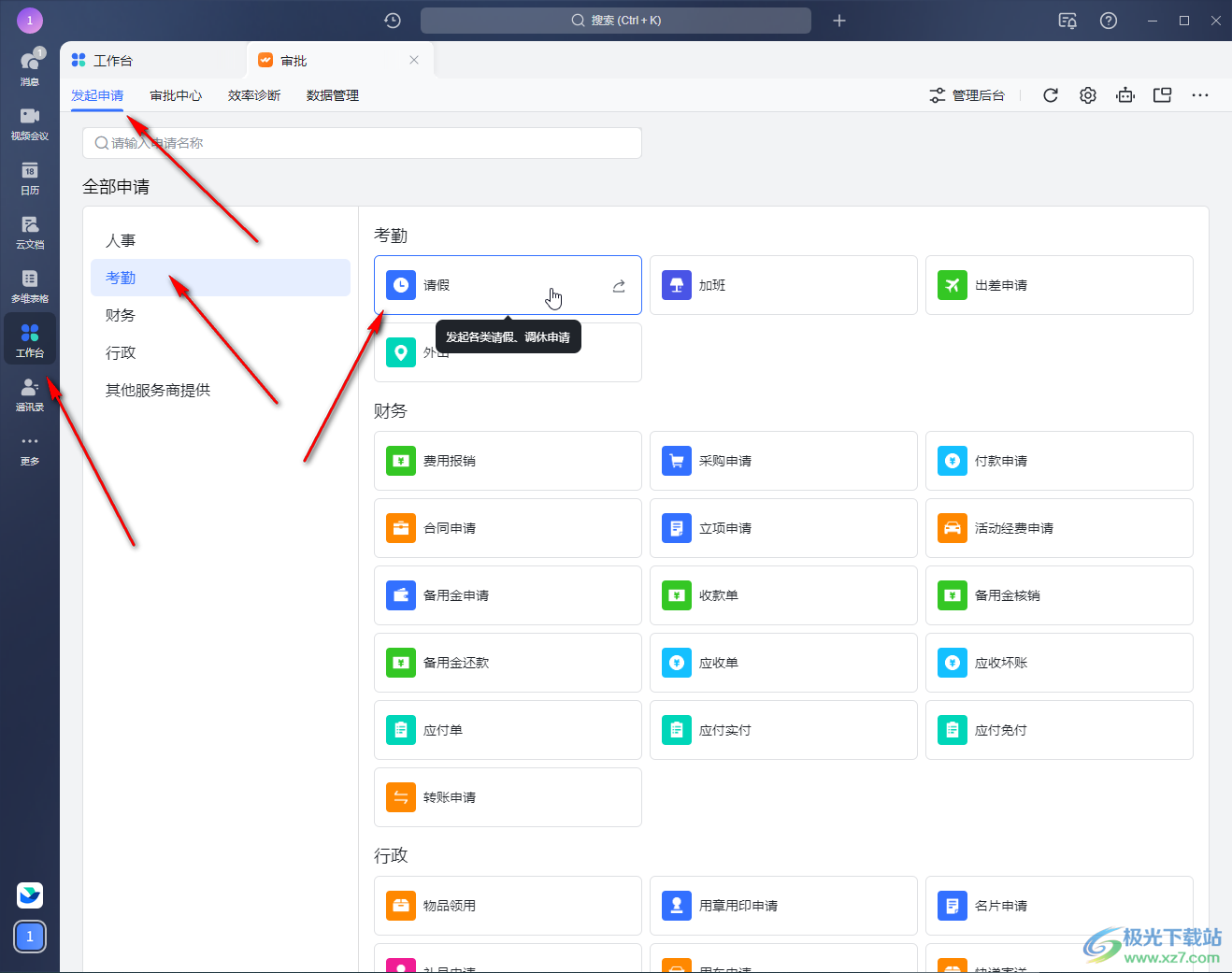The image size is (1232, 973).
Task: Open the Calendar sidebar icon
Action: 30,177
